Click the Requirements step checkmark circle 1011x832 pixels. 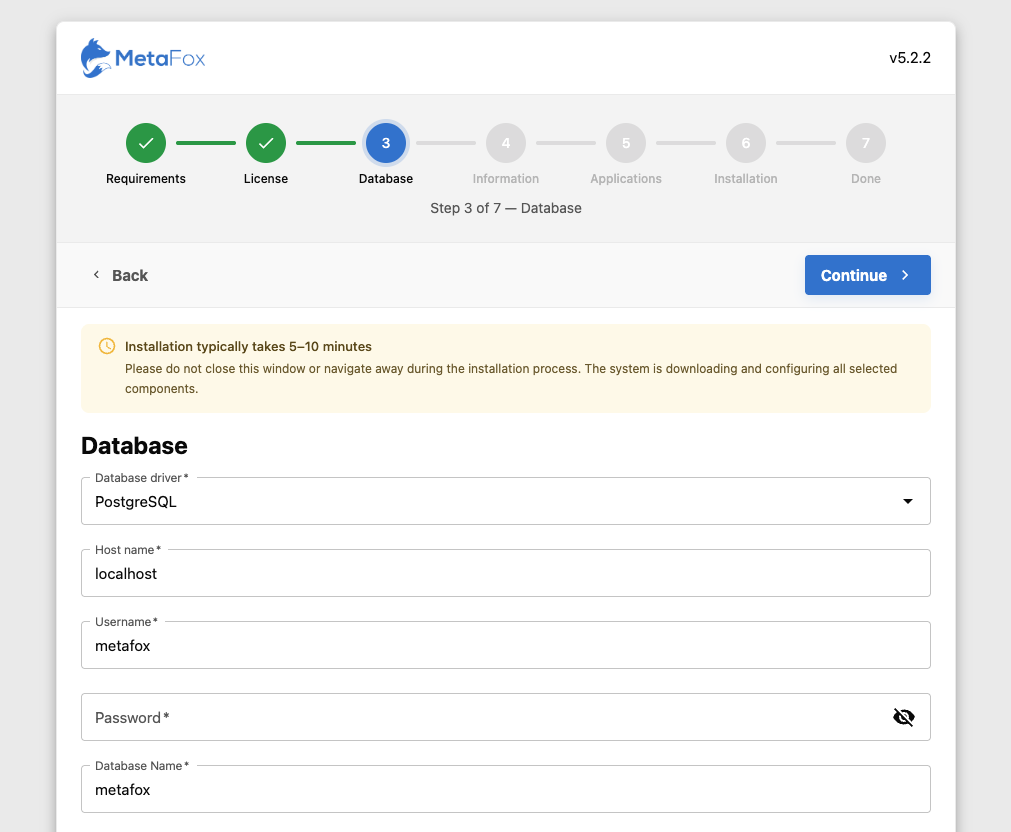pyautogui.click(x=146, y=143)
